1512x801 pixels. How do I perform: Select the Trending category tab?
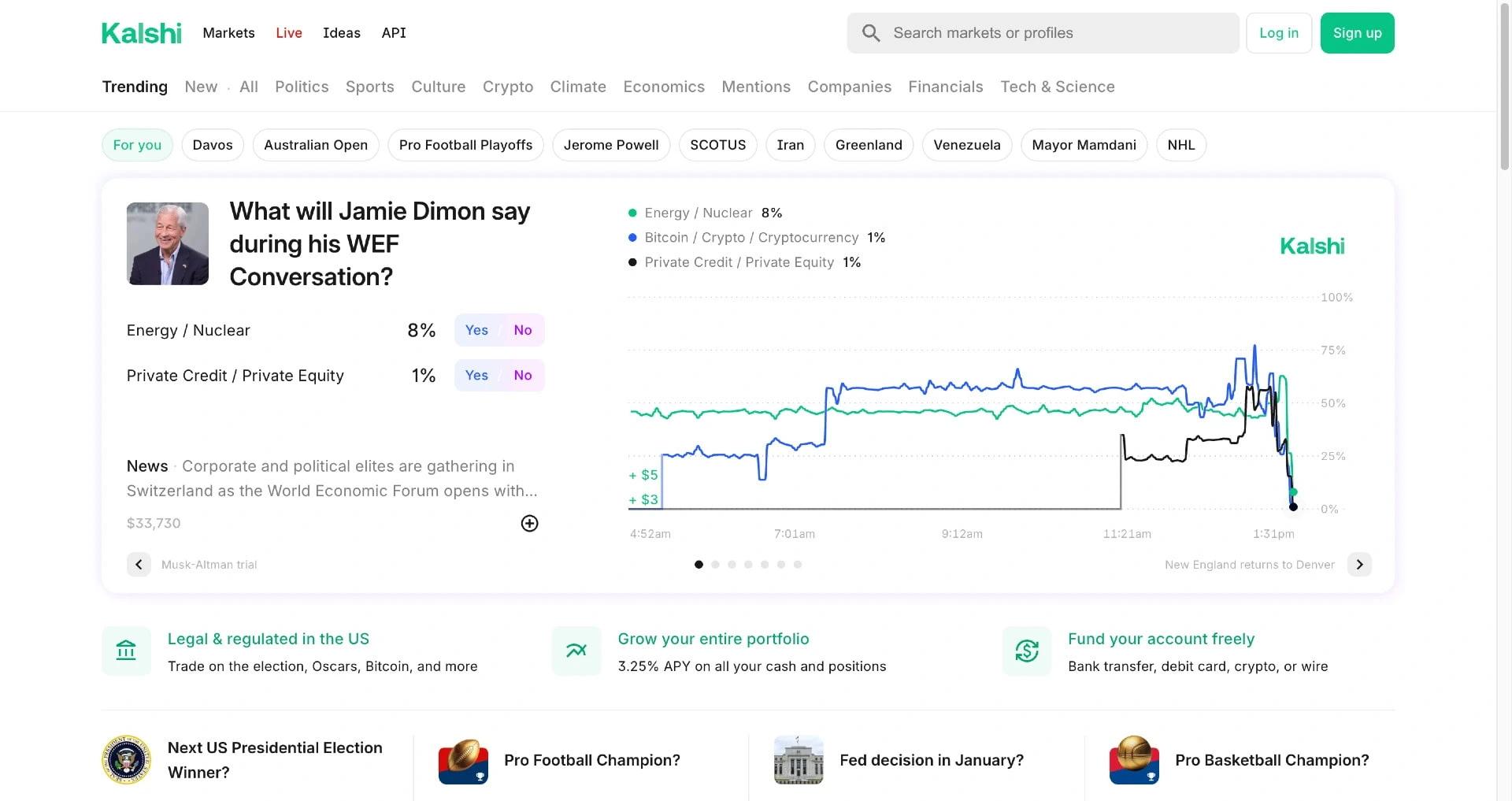[x=135, y=87]
